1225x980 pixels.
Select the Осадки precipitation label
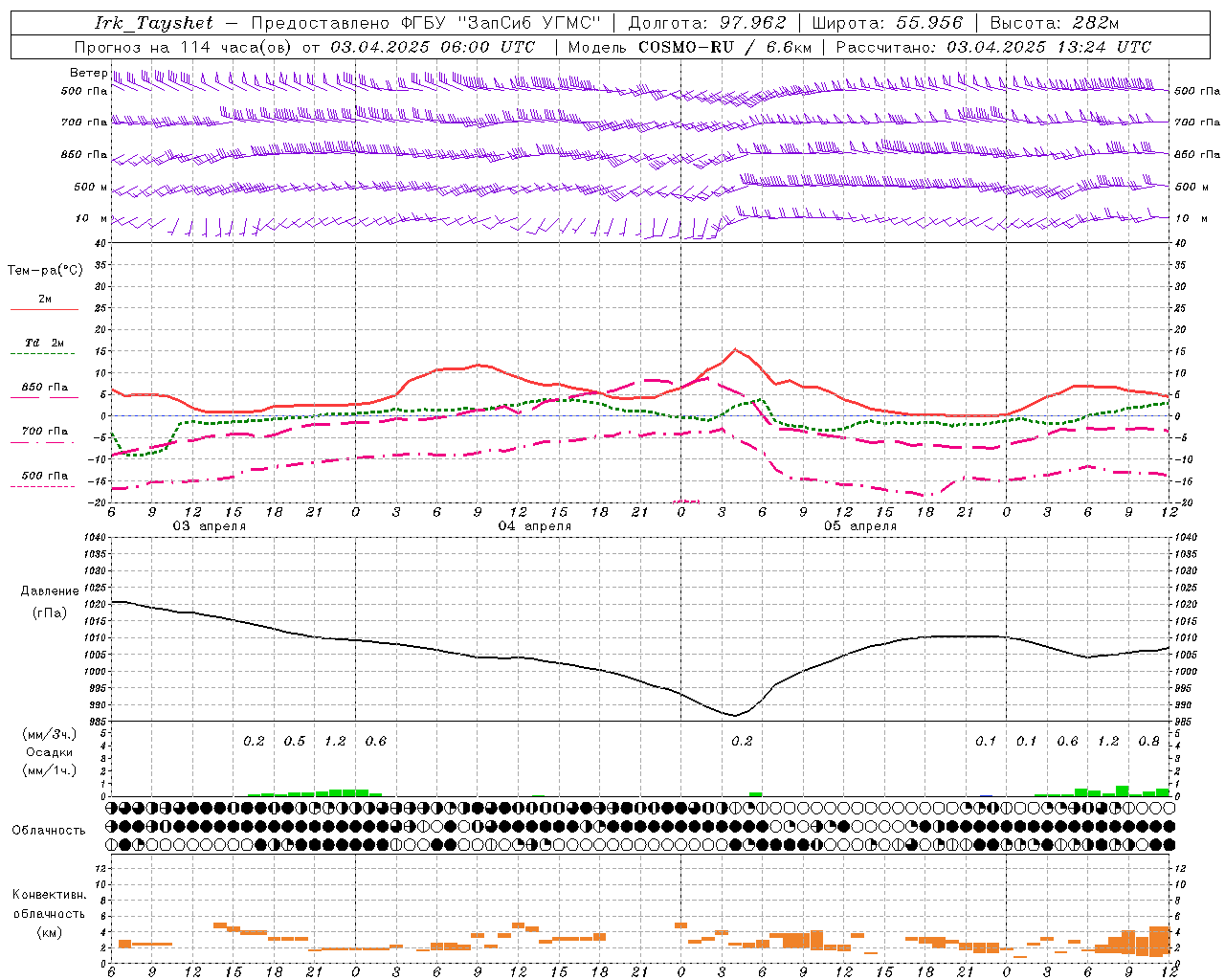(x=49, y=752)
